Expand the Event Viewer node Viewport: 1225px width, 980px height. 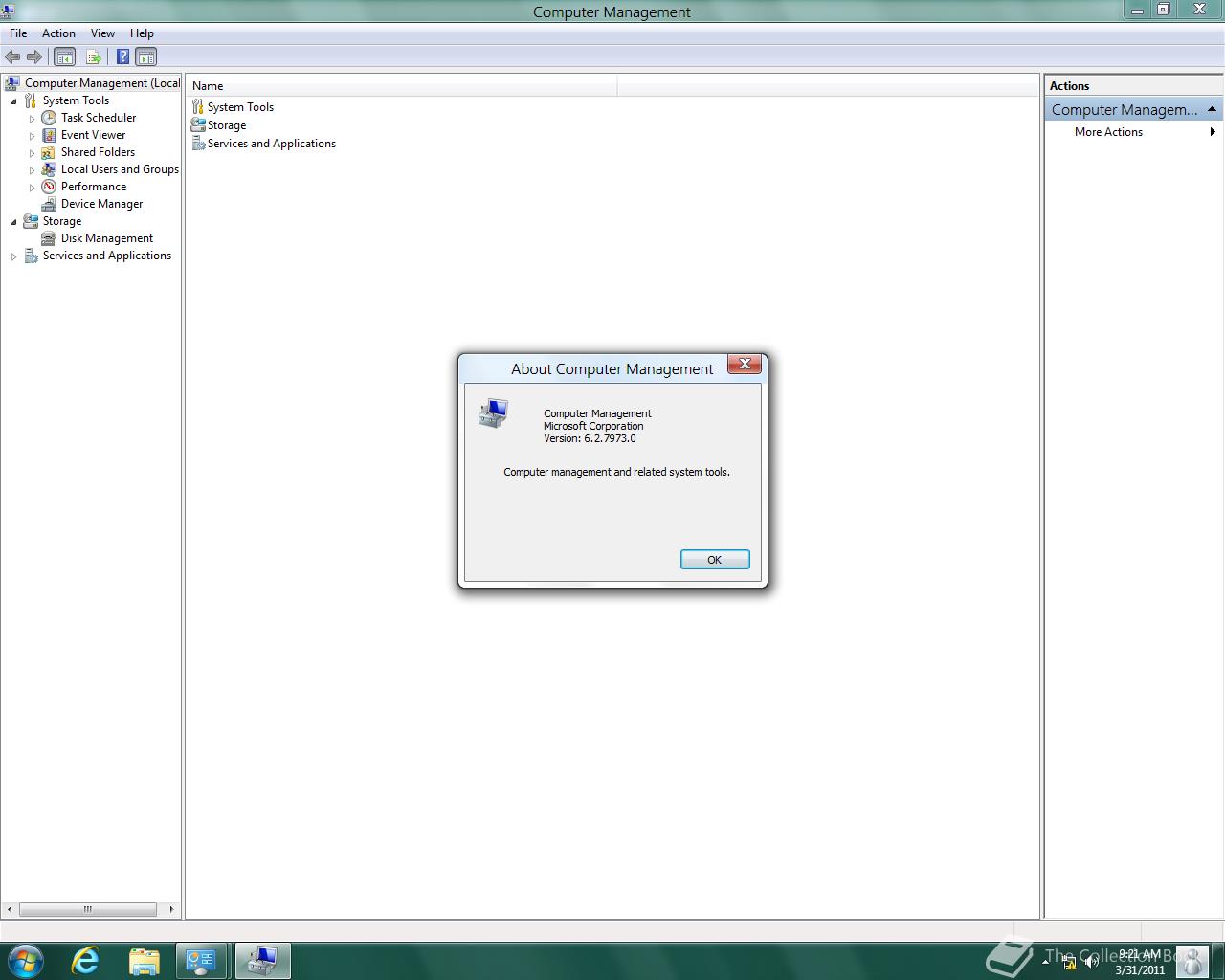32,136
